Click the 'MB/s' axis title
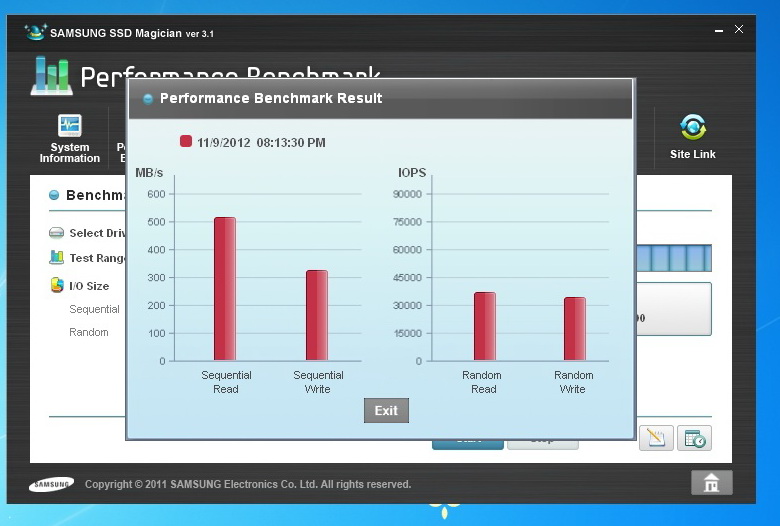780x526 pixels. (x=149, y=173)
